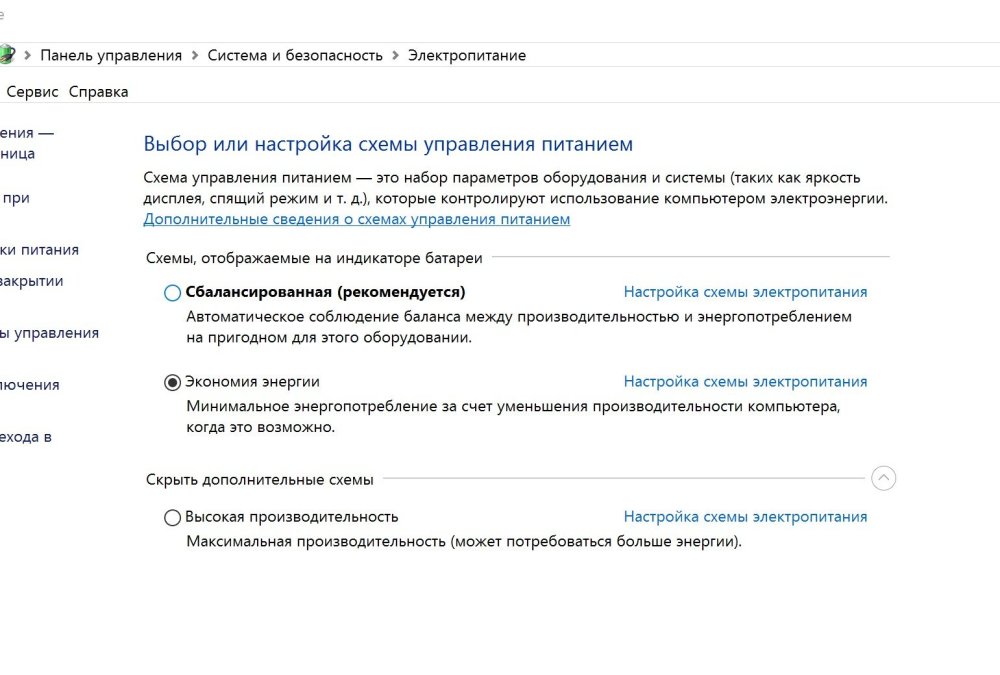Open settings for the high performance plan
This screenshot has height=675, width=1000.
747,516
